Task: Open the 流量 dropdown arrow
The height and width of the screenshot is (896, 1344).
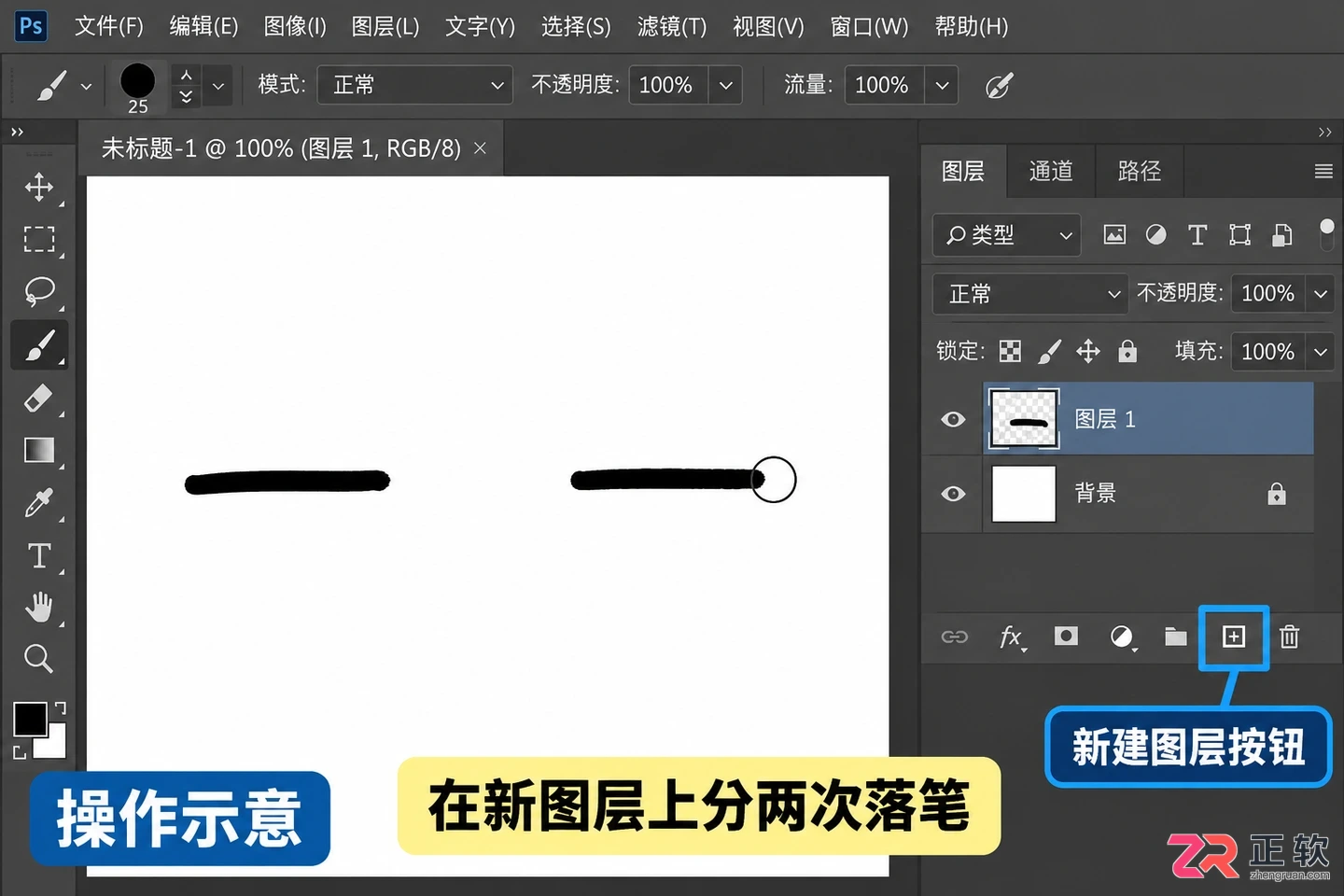Action: (942, 85)
